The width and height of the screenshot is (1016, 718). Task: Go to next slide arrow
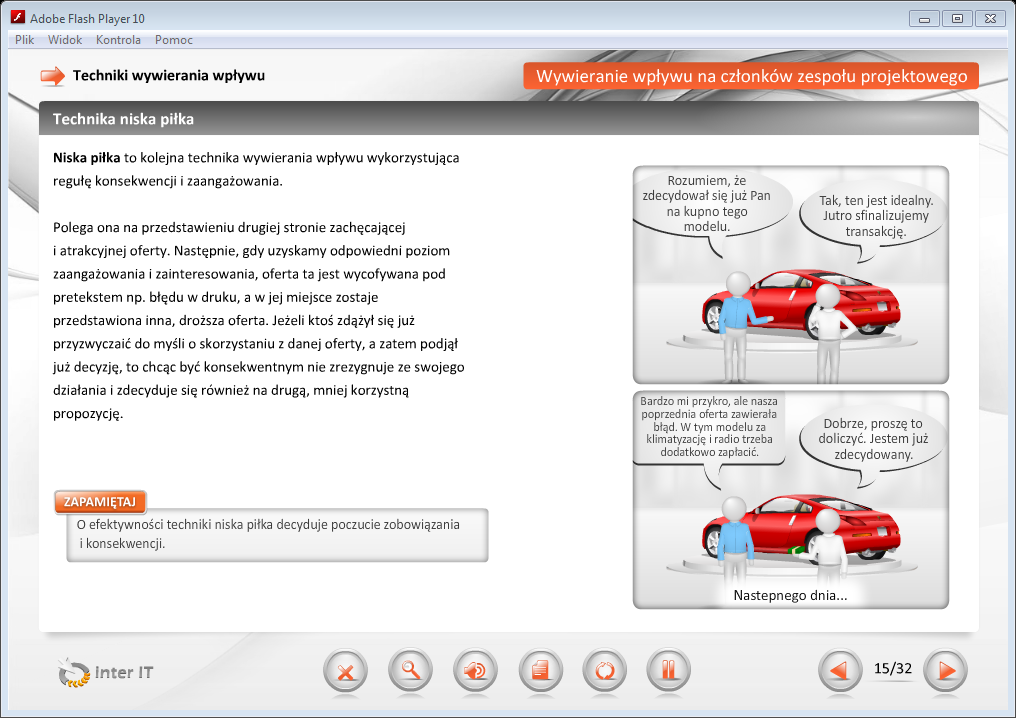[945, 671]
